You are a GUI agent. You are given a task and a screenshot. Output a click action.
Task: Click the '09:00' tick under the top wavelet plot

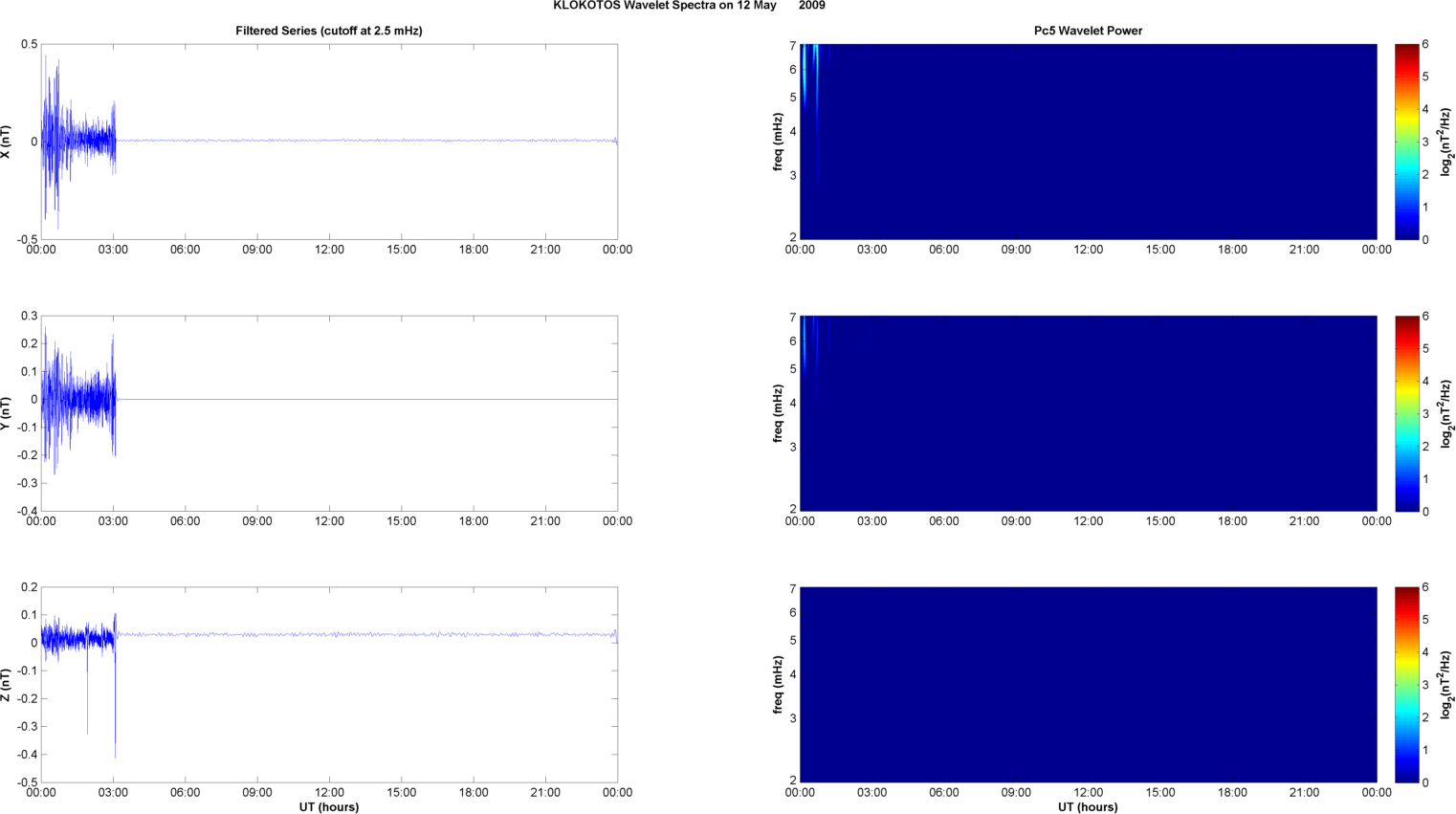pos(1016,250)
